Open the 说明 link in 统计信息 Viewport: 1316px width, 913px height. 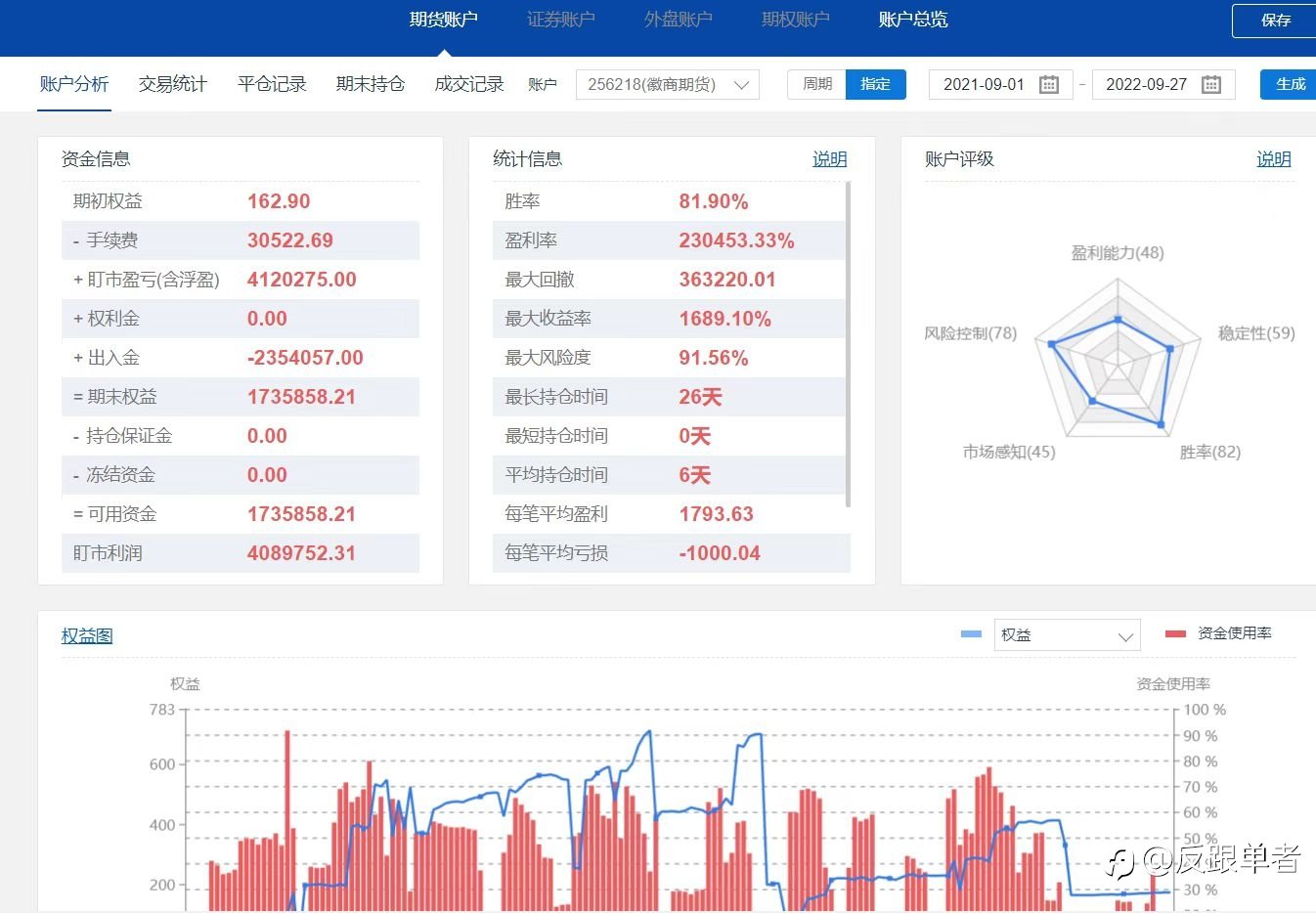(830, 159)
